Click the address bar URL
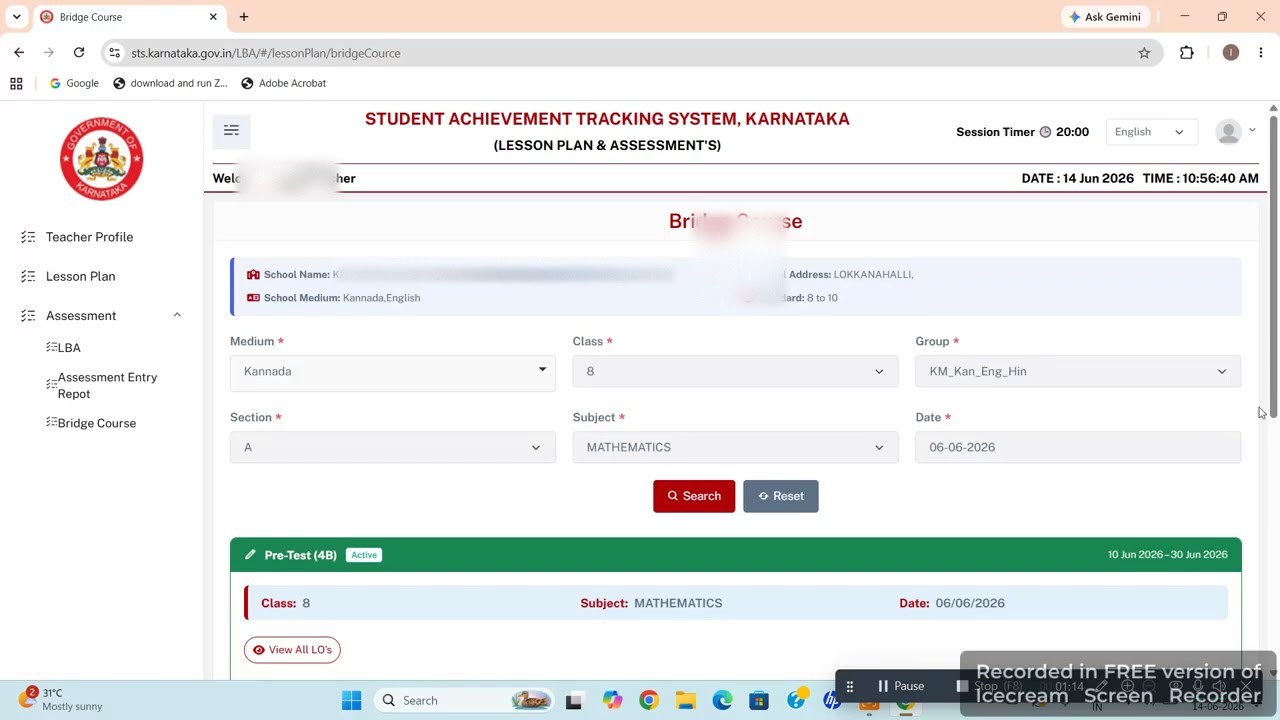This screenshot has width=1280, height=720. (x=266, y=53)
